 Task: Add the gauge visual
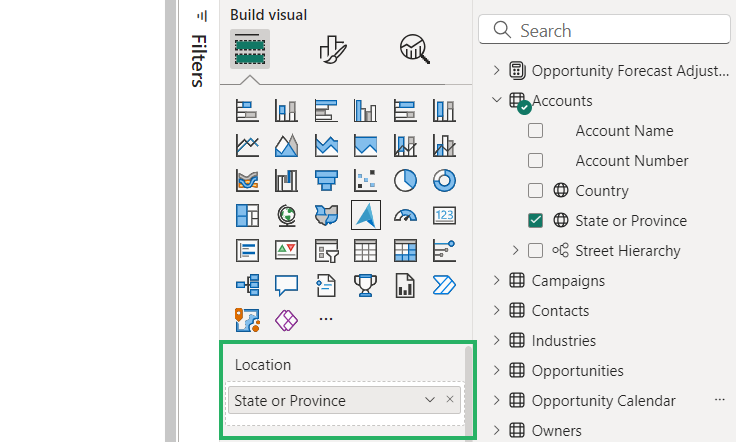[405, 215]
